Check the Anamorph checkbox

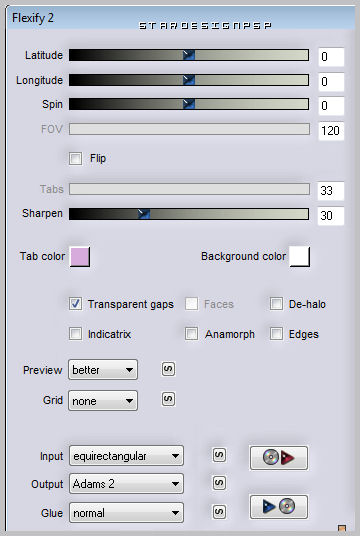tap(191, 334)
